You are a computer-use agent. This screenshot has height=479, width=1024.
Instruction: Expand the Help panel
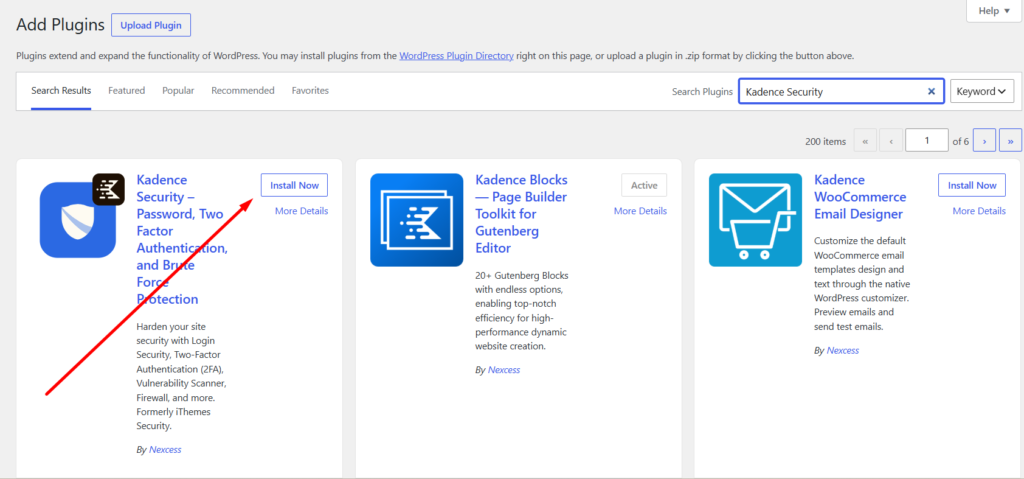pos(994,11)
